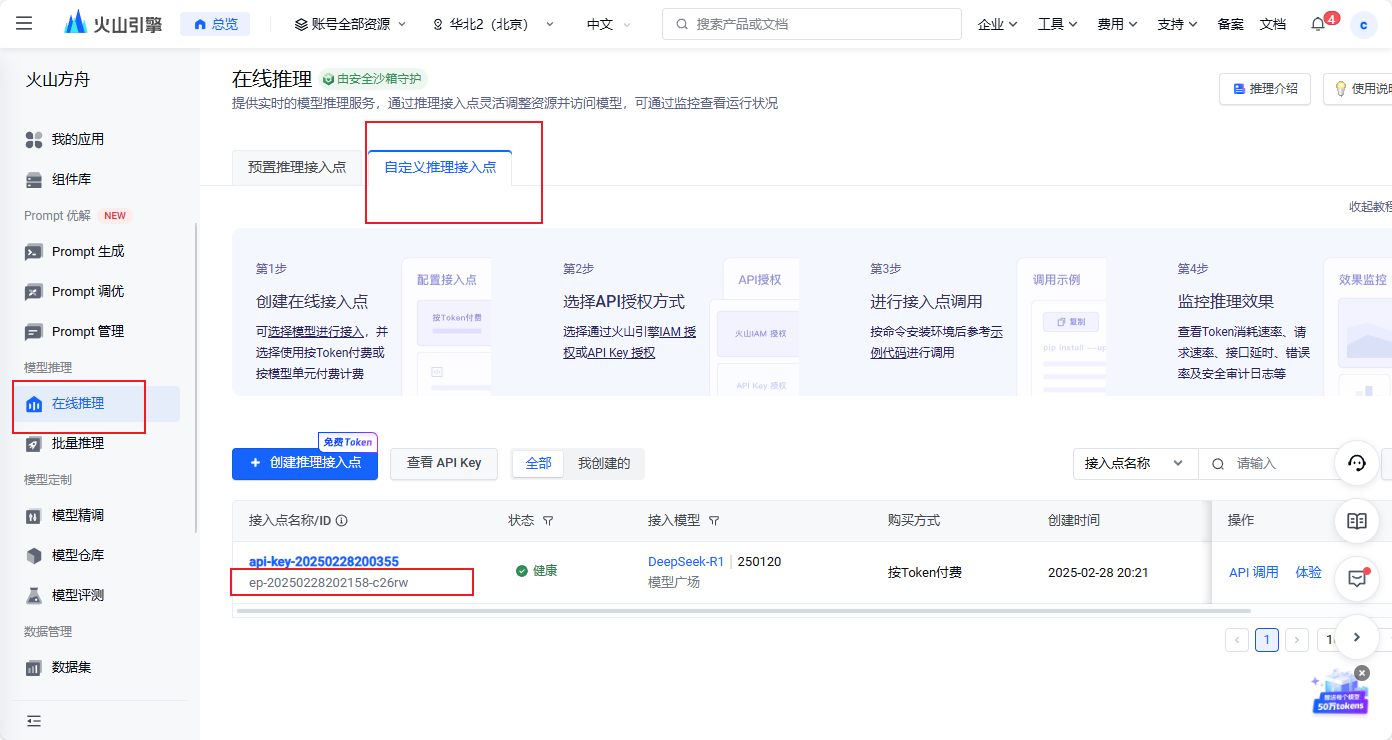The image size is (1392, 740).
Task: Click the 火山引擎 logo
Action: tap(112, 23)
